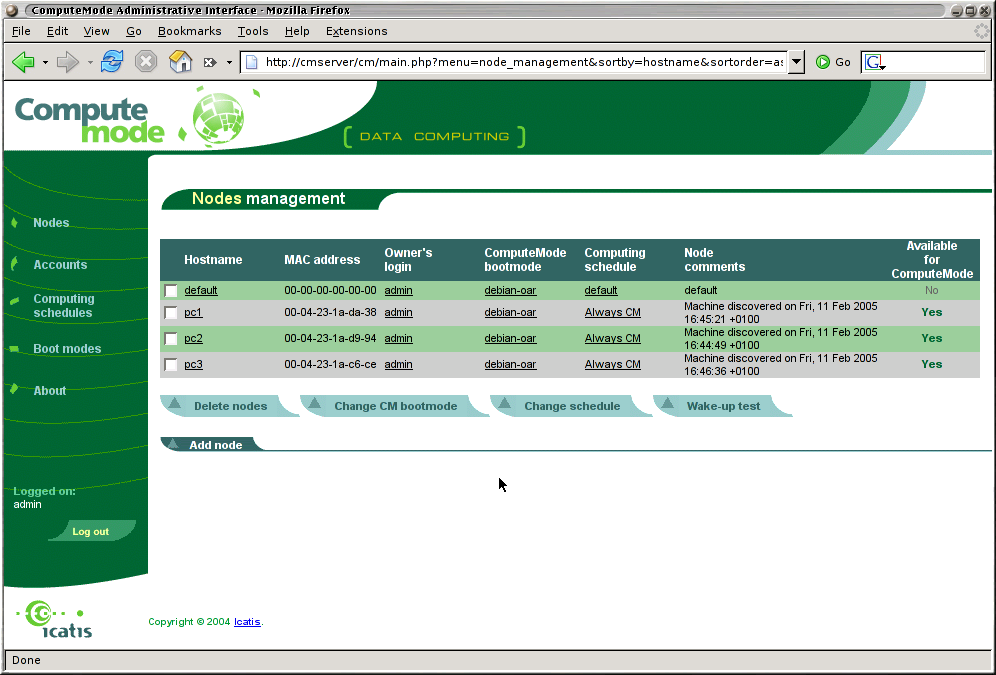
Task: Click the Forward navigation arrow
Action: tap(67, 62)
